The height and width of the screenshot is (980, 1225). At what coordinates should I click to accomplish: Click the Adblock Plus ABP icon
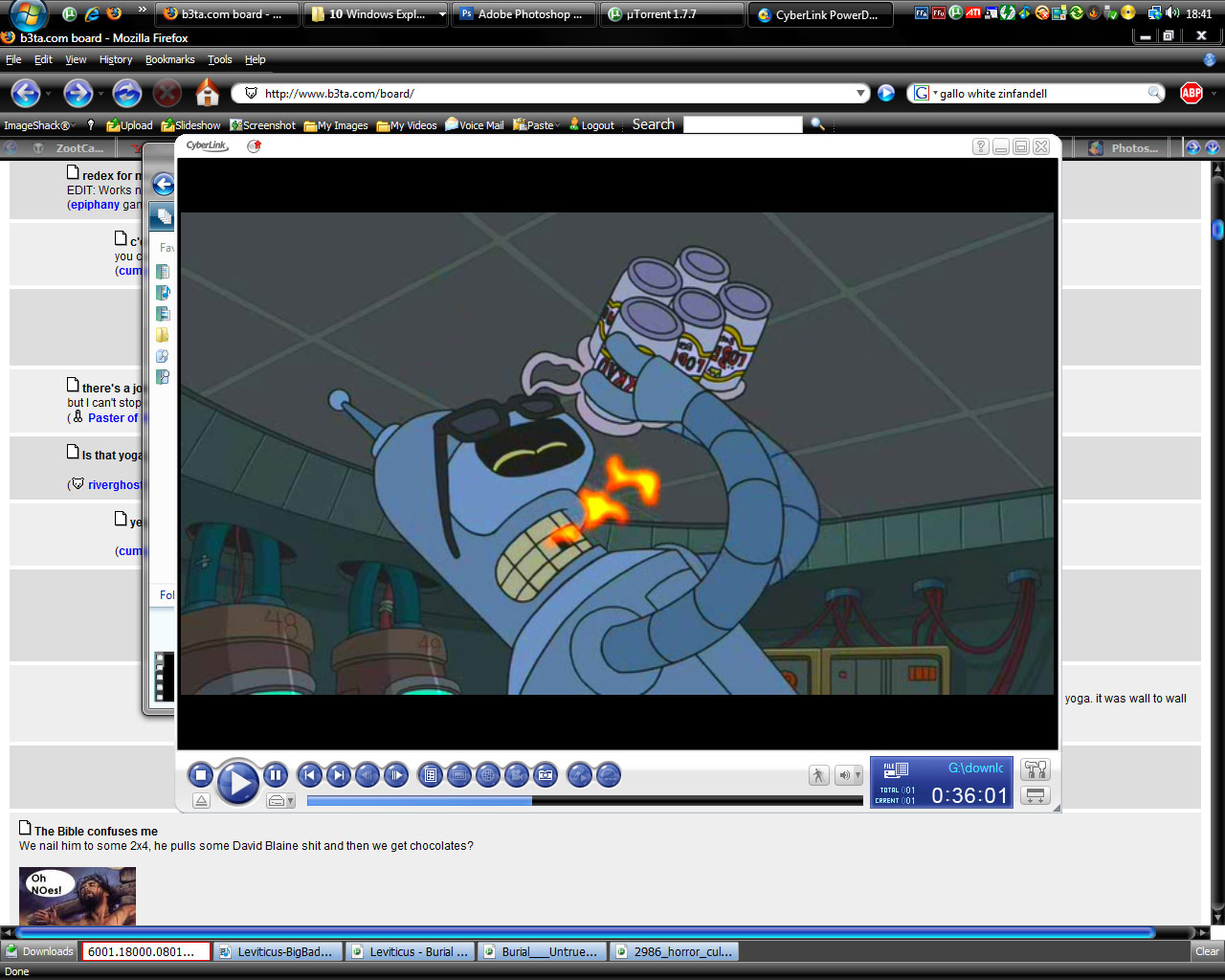click(1192, 93)
